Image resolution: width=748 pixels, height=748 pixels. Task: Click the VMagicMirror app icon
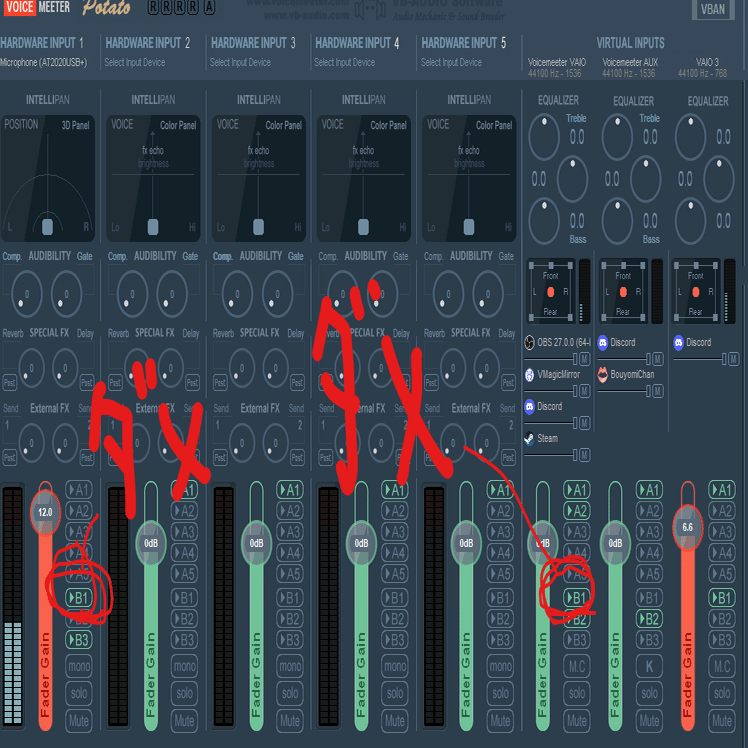click(x=529, y=374)
